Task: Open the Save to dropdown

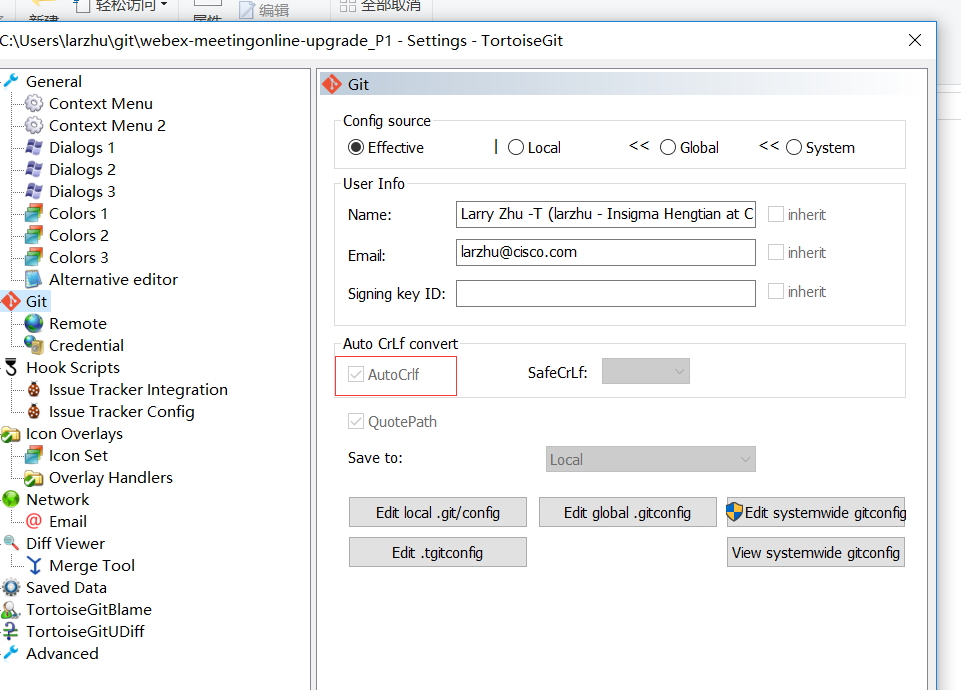Action: point(651,459)
